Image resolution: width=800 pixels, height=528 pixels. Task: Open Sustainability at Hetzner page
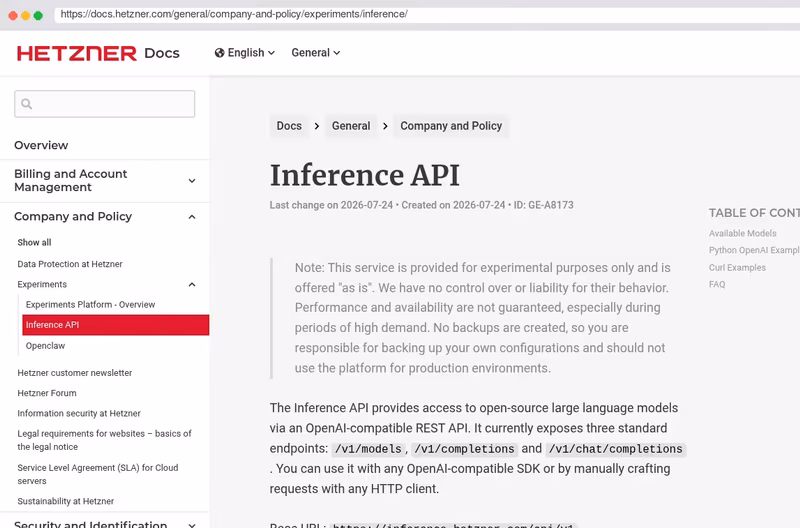pos(65,501)
